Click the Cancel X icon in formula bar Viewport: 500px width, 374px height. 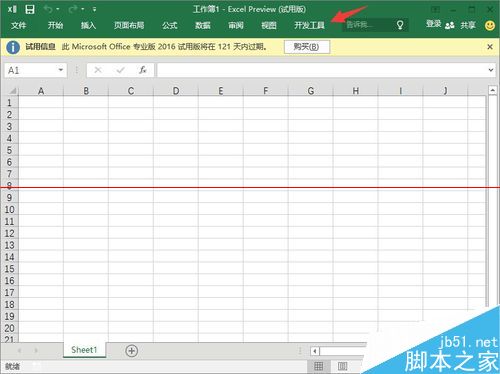(x=98, y=70)
